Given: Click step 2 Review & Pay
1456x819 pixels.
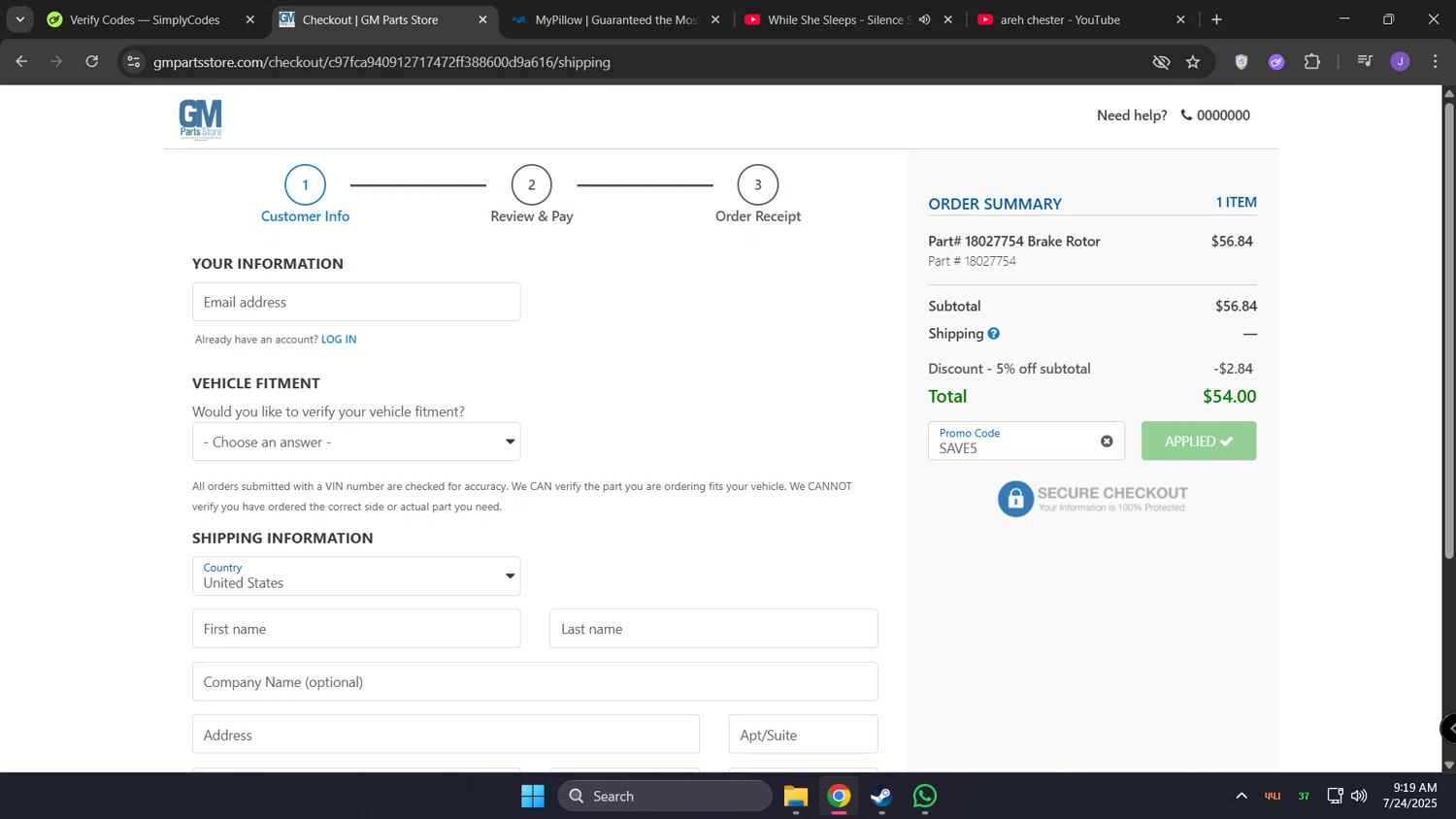Looking at the screenshot, I should click(532, 195).
